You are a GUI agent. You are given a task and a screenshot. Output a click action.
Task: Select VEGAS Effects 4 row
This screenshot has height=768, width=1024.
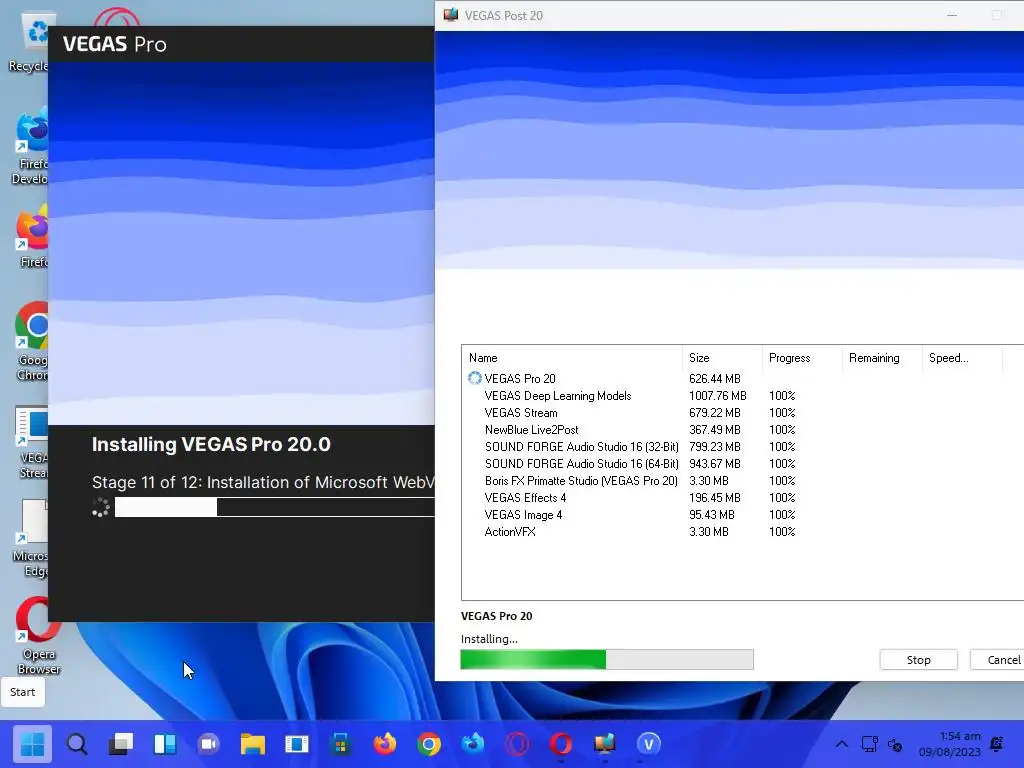point(743,498)
